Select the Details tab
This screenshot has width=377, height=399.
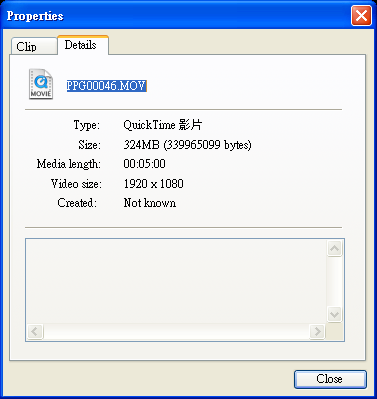coord(83,45)
